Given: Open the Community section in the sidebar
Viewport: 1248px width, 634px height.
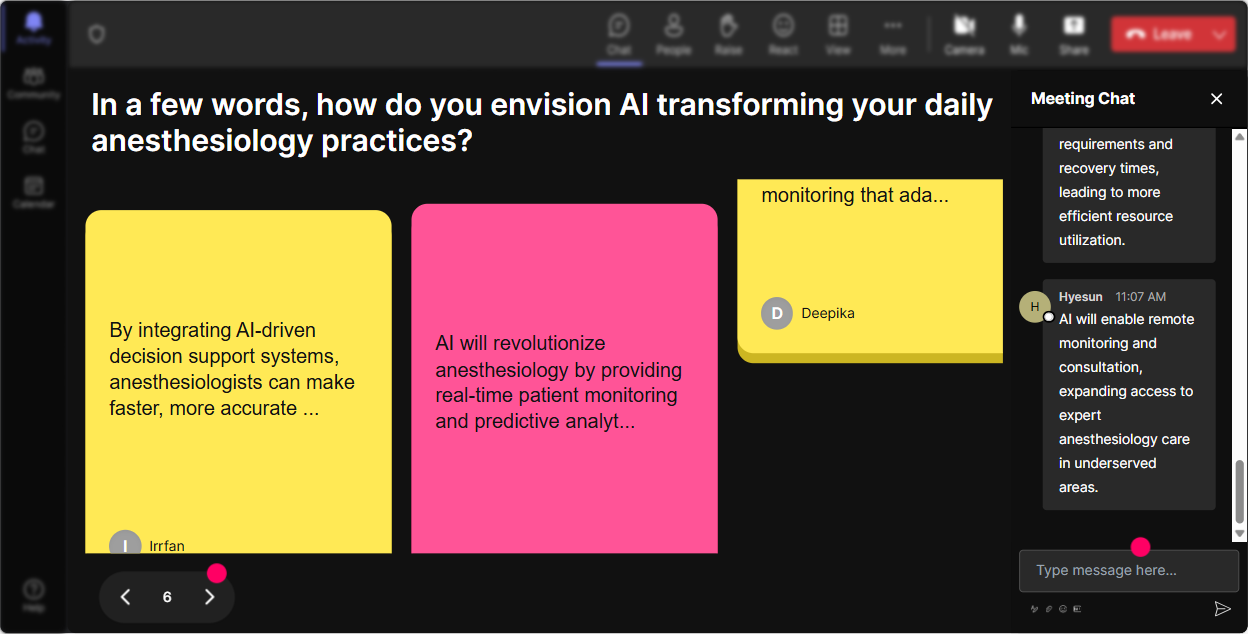Looking at the screenshot, I should tap(34, 83).
